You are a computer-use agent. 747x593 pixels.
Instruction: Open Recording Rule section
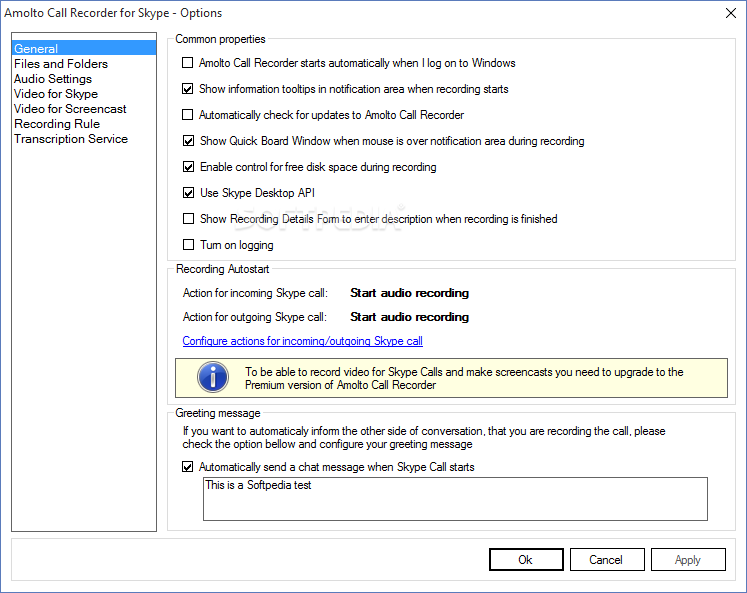click(57, 124)
